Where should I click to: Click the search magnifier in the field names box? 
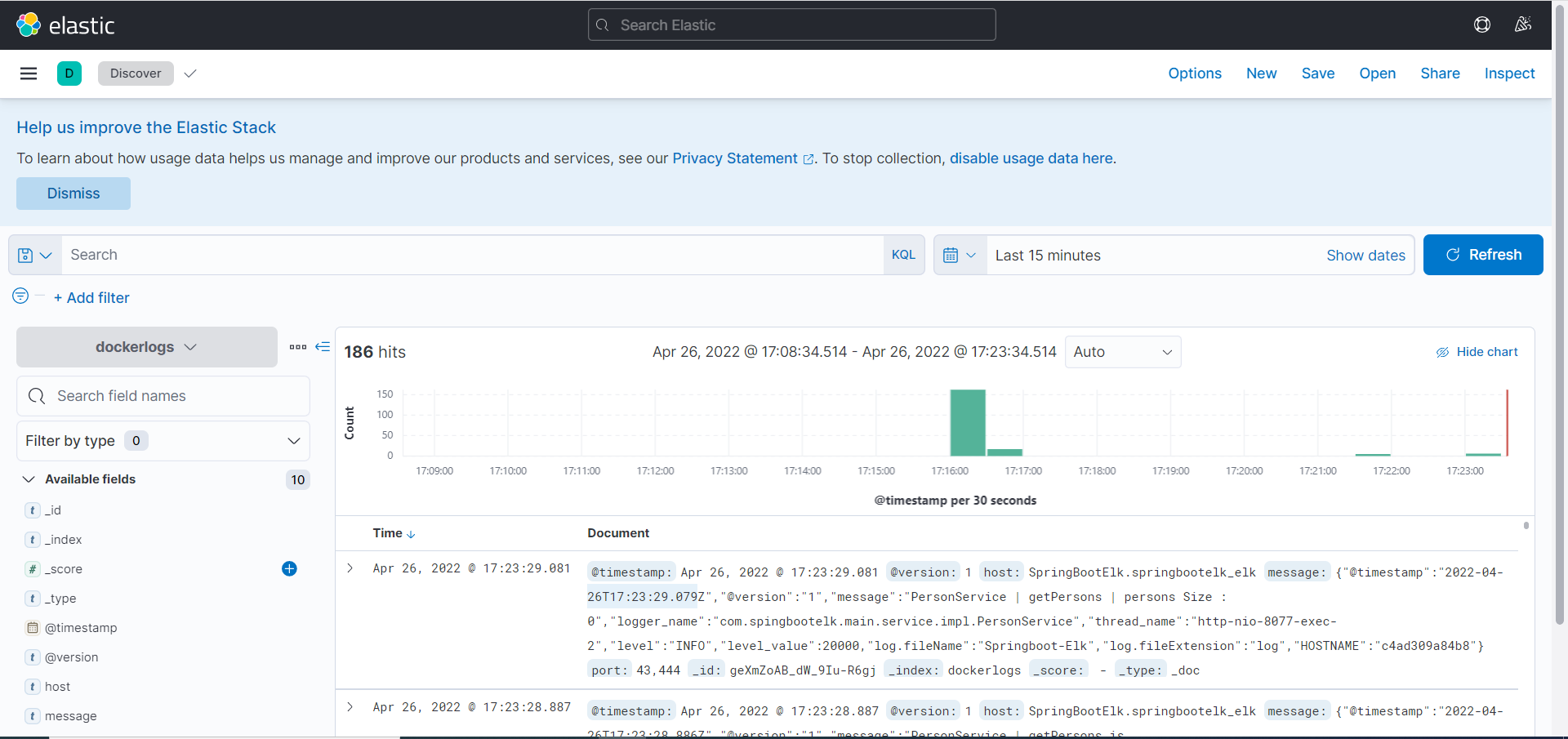[37, 396]
